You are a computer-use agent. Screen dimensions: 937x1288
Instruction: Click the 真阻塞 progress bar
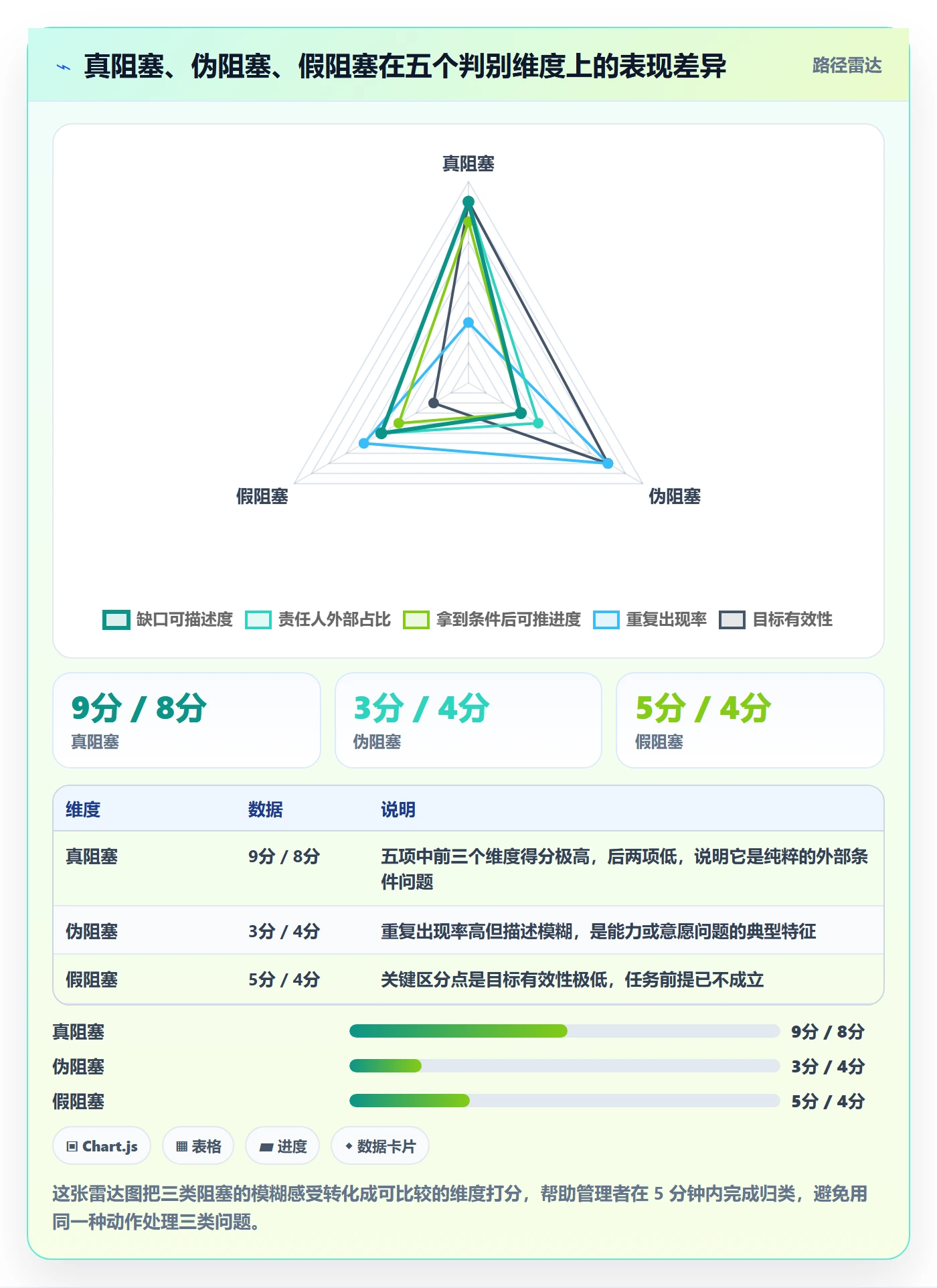click(x=564, y=1031)
